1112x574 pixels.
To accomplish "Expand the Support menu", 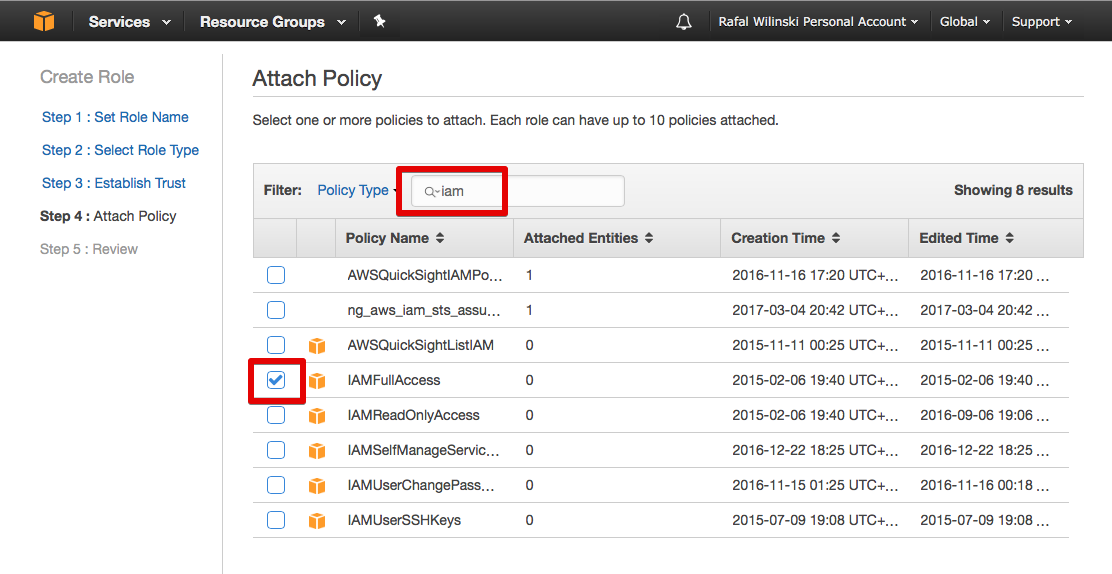I will coord(1042,22).
